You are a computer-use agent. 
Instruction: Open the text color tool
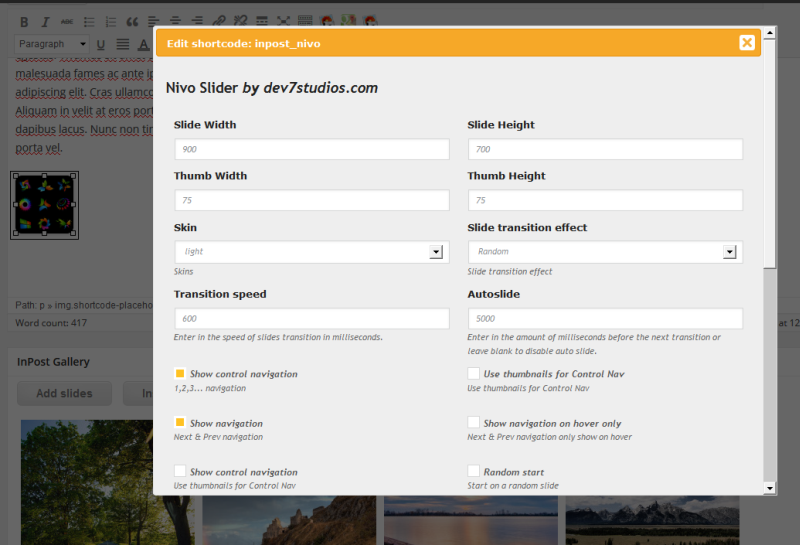[x=144, y=45]
